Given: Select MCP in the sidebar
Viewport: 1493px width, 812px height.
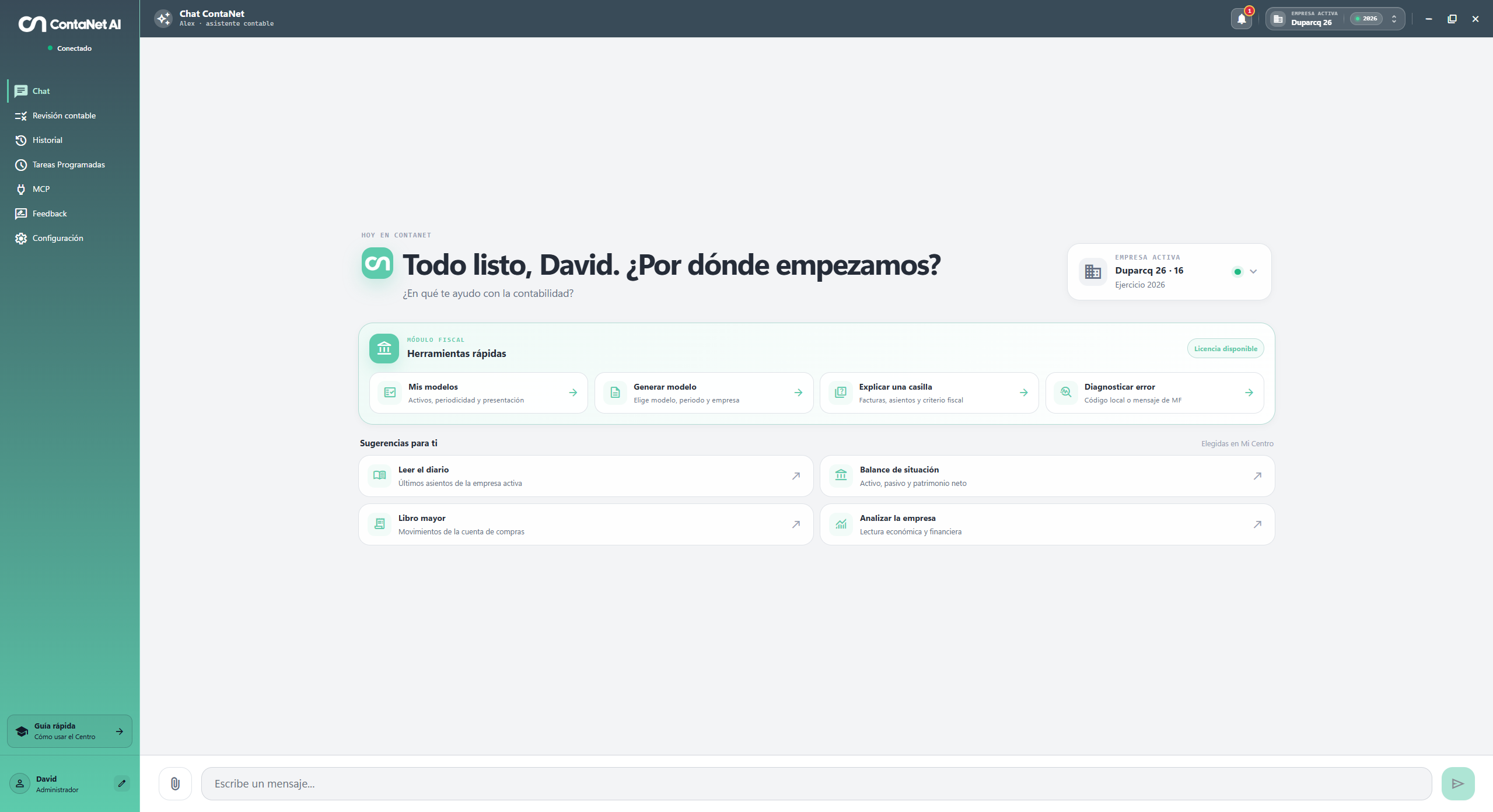Looking at the screenshot, I should pyautogui.click(x=70, y=189).
